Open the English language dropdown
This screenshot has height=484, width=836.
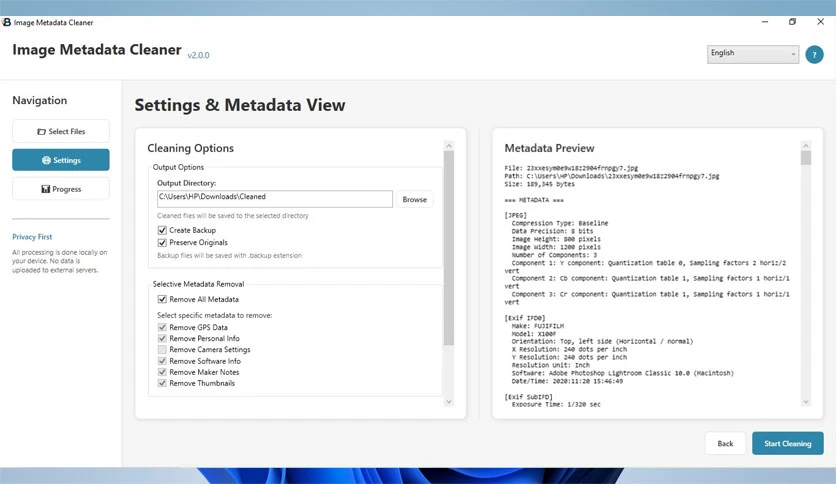pos(753,54)
